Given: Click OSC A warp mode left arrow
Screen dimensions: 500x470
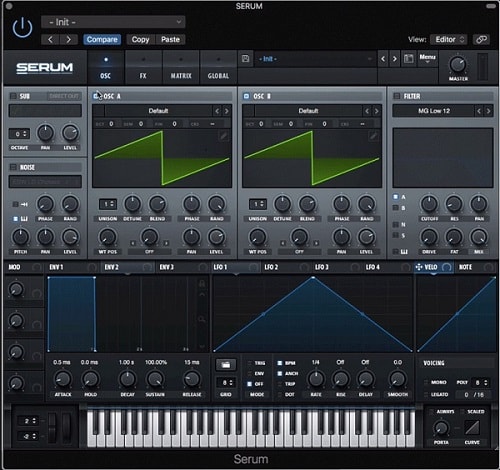Looking at the screenshot, I should [x=133, y=243].
